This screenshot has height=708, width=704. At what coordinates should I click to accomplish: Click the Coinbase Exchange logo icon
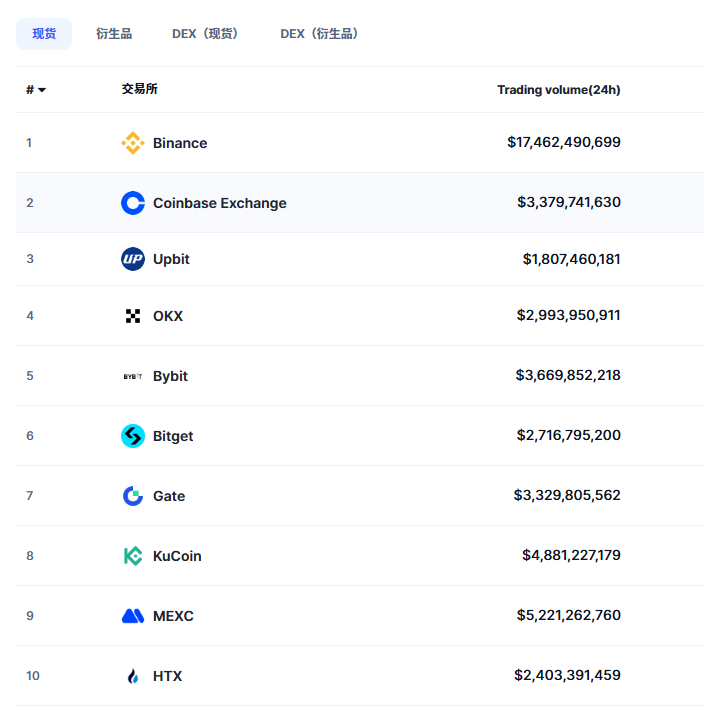click(133, 203)
